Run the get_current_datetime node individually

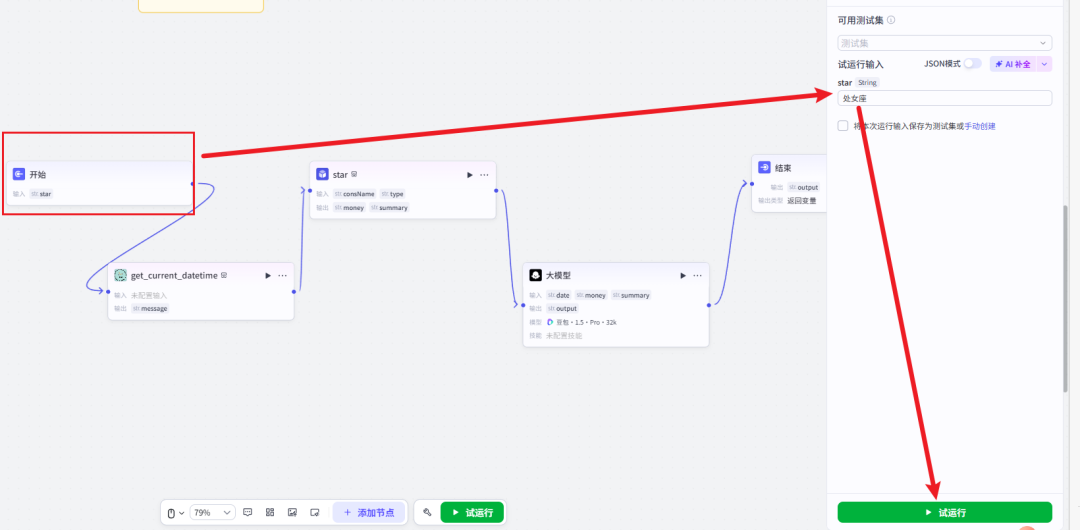coord(268,276)
